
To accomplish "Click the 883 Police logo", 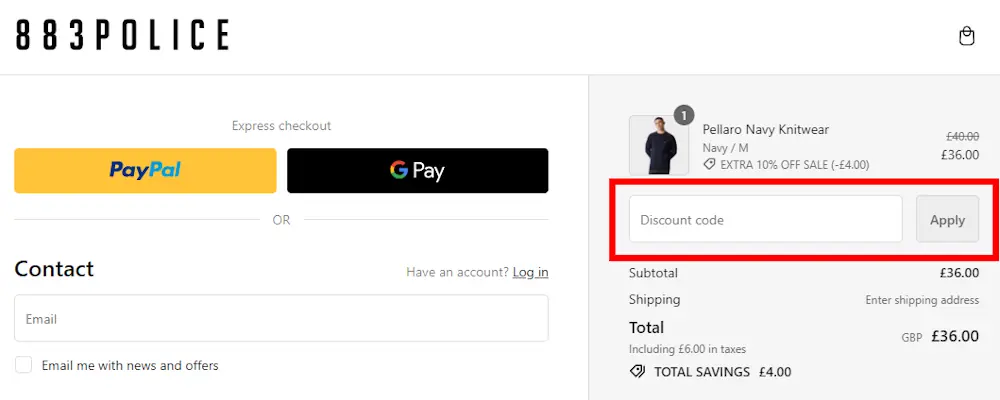I will pos(122,35).
